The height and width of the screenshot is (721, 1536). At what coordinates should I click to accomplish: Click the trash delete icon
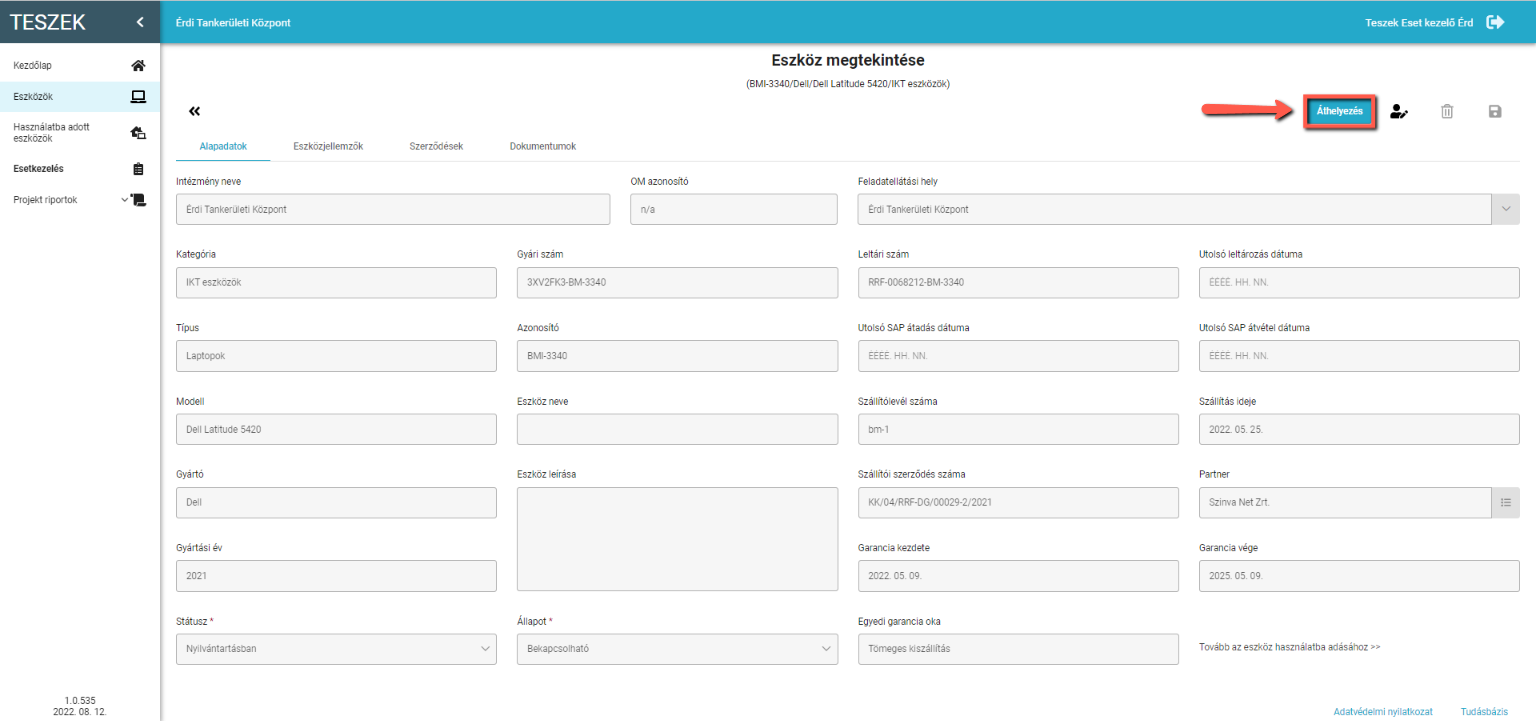point(1447,112)
